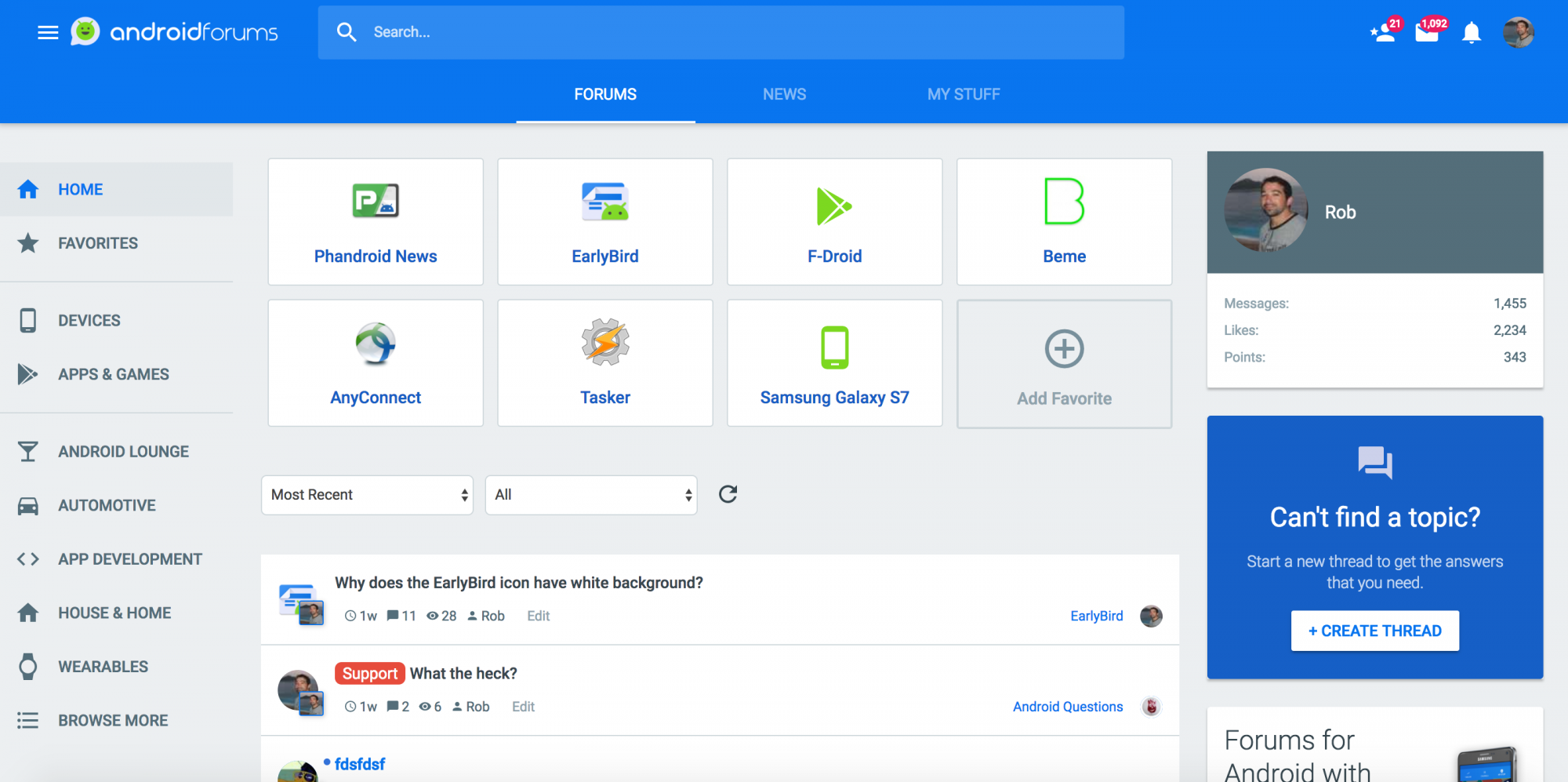
Task: Expand the All filter dropdown
Action: pos(591,495)
